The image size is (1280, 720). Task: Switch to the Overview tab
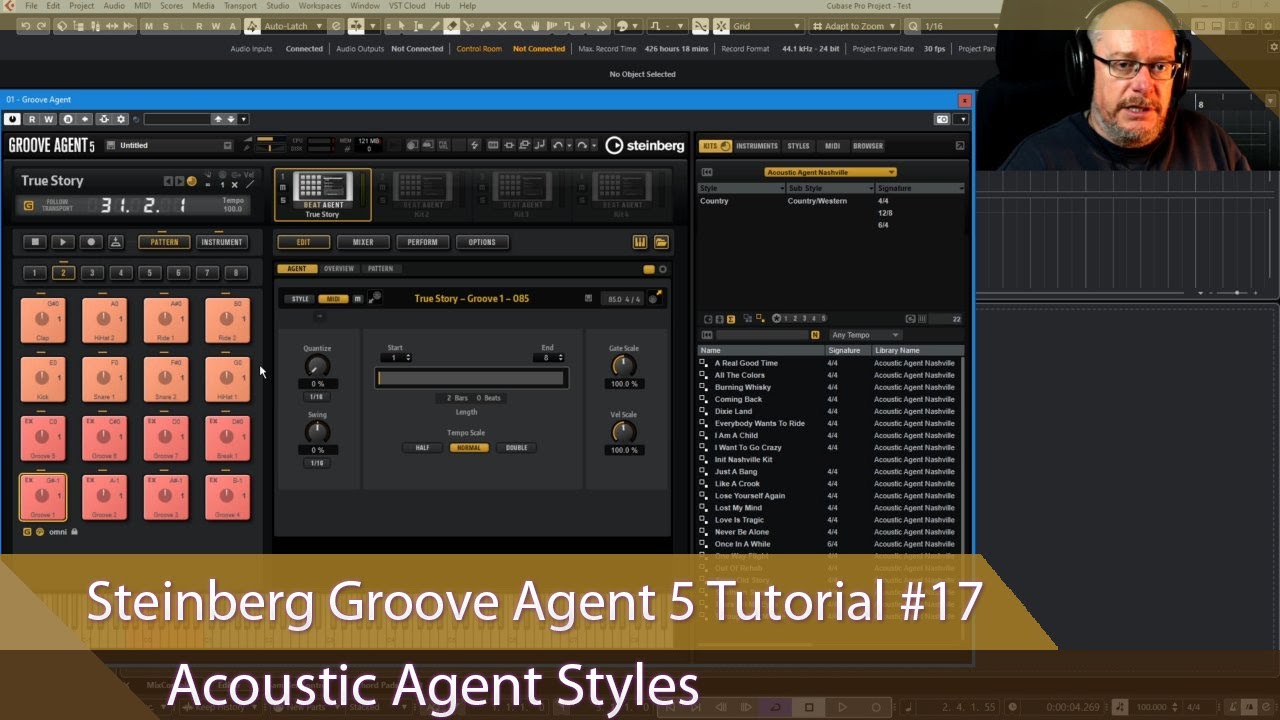[x=339, y=269]
